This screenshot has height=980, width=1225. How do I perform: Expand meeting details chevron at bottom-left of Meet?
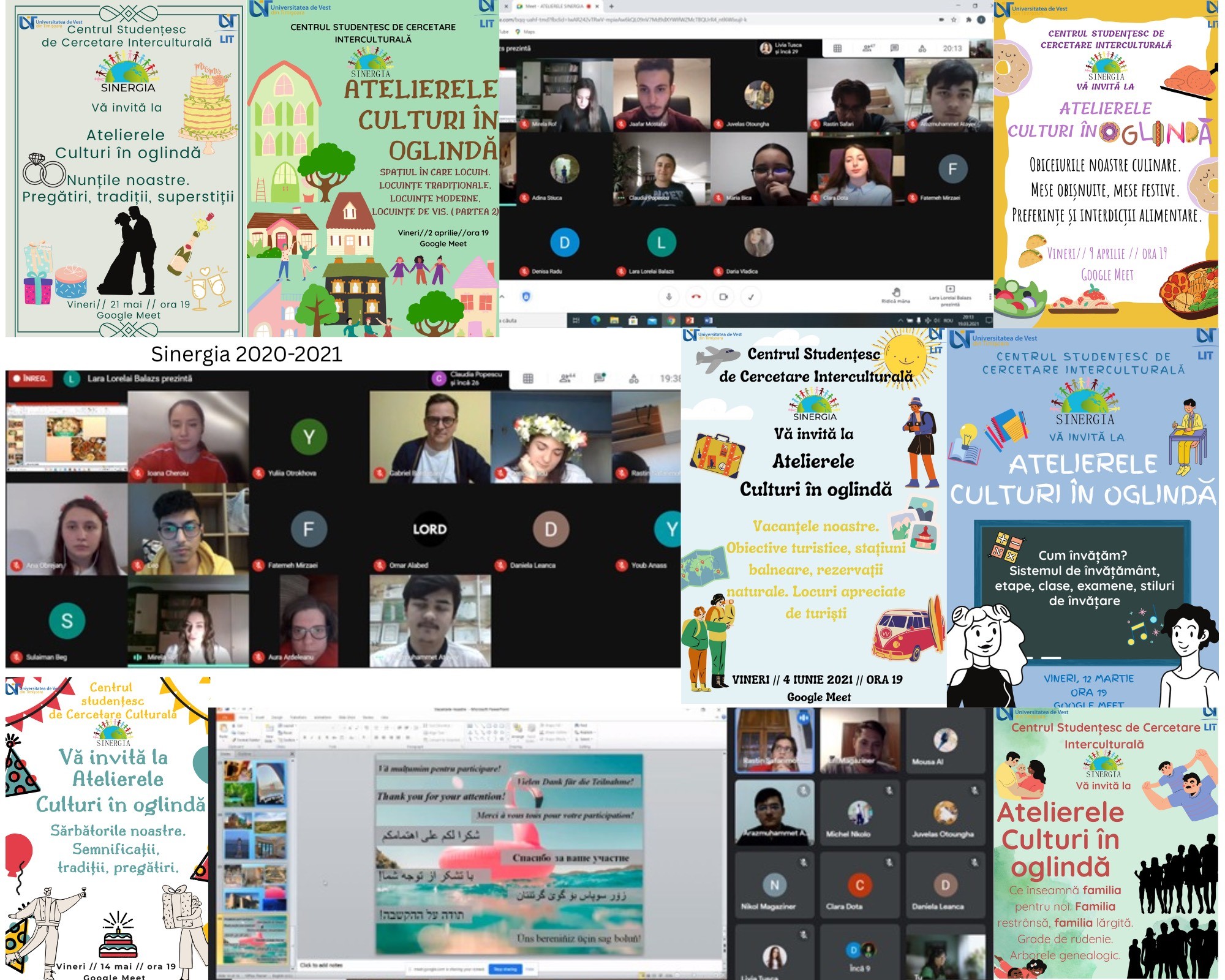tap(503, 297)
